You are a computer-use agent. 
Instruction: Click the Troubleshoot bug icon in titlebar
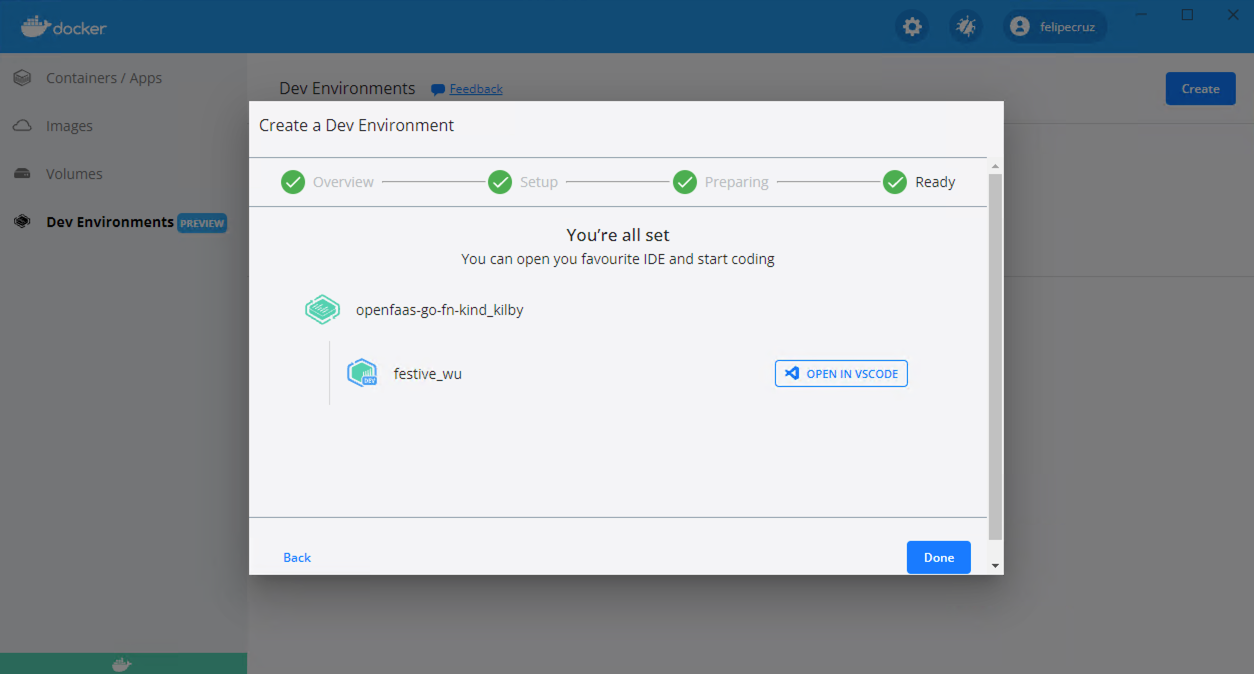[x=965, y=26]
